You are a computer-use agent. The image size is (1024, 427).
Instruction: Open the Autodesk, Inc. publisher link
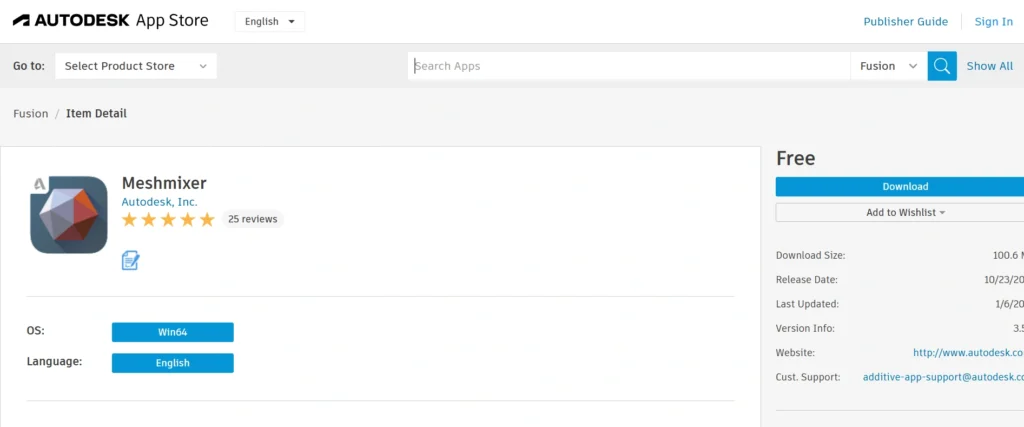(x=159, y=201)
